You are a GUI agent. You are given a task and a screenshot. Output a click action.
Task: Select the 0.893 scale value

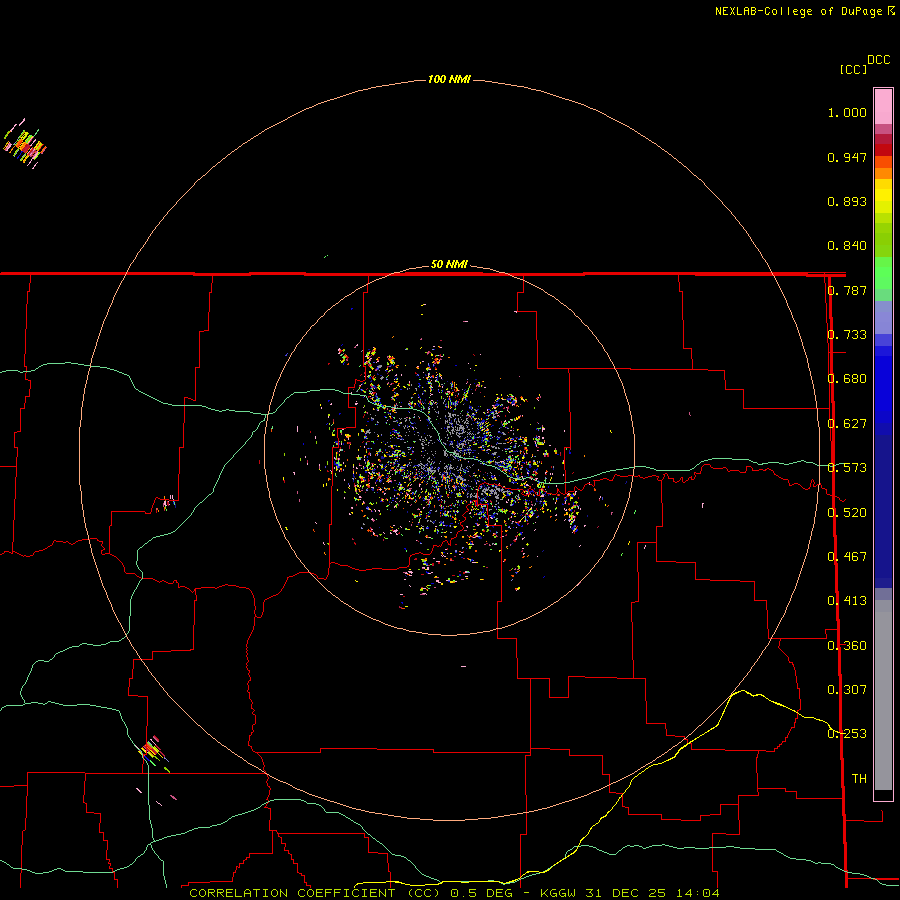point(847,201)
